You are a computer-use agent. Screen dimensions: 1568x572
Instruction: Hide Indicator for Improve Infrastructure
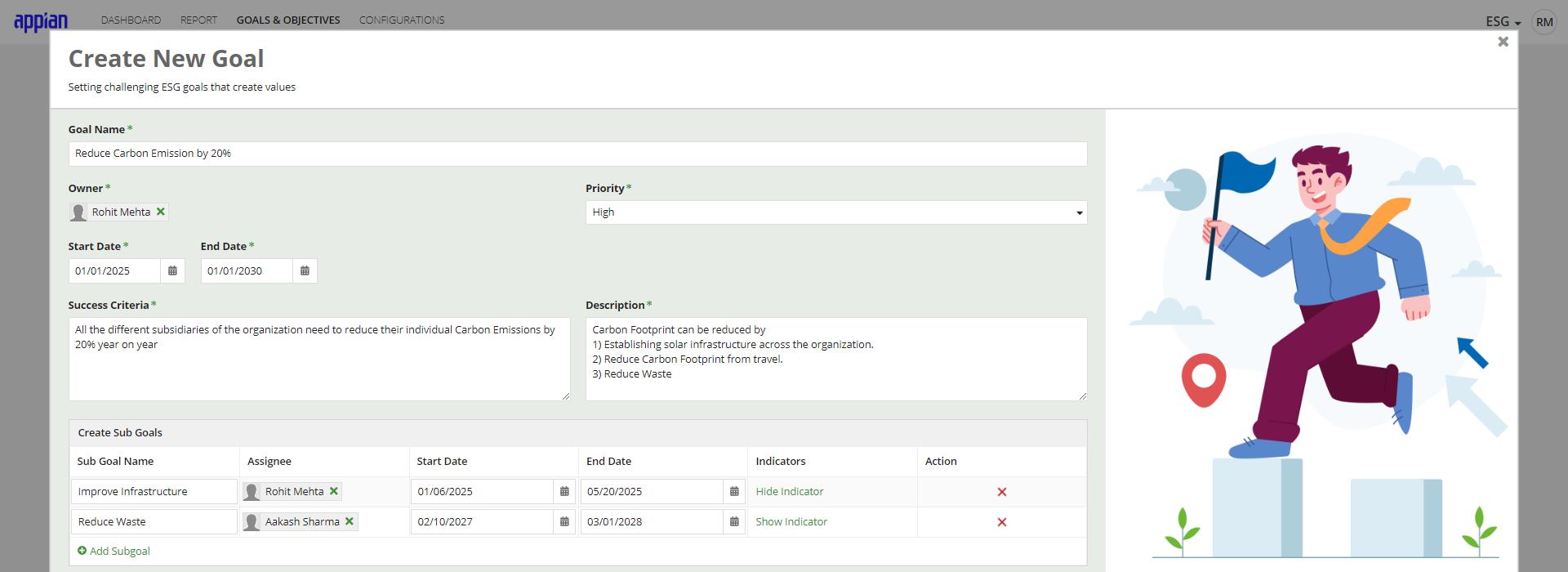pyautogui.click(x=790, y=492)
